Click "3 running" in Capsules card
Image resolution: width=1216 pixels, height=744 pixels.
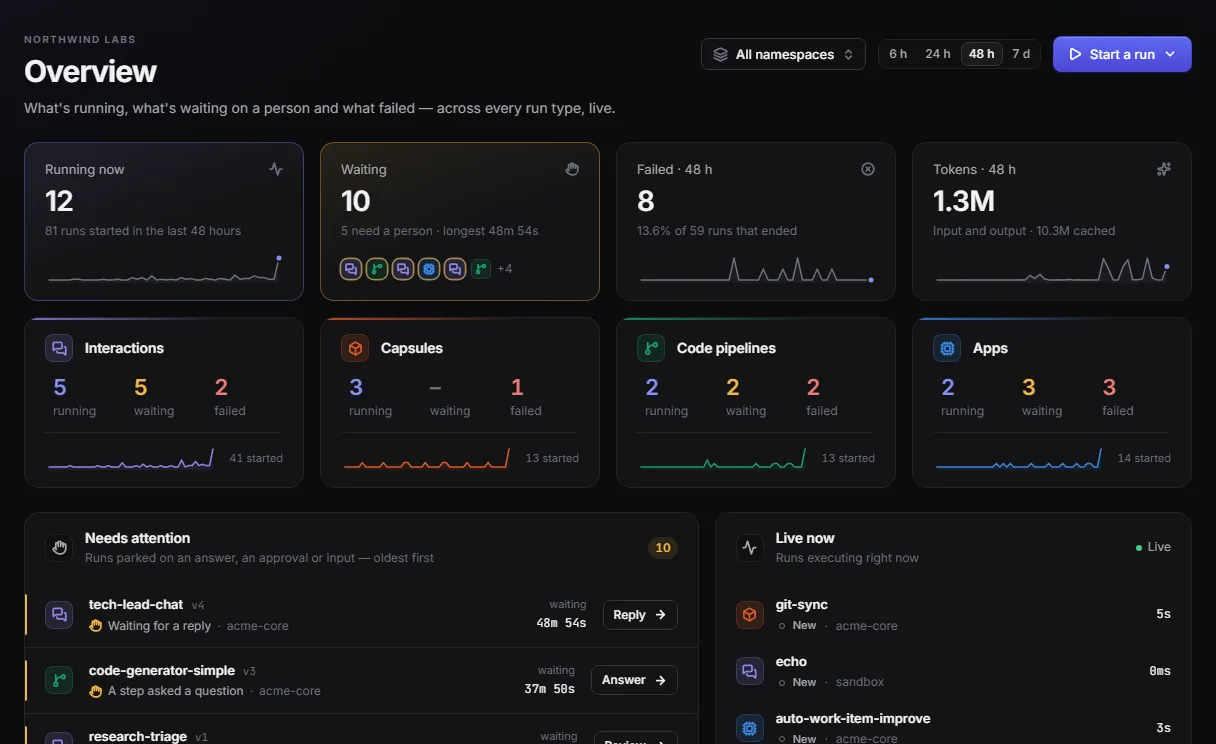pos(370,397)
